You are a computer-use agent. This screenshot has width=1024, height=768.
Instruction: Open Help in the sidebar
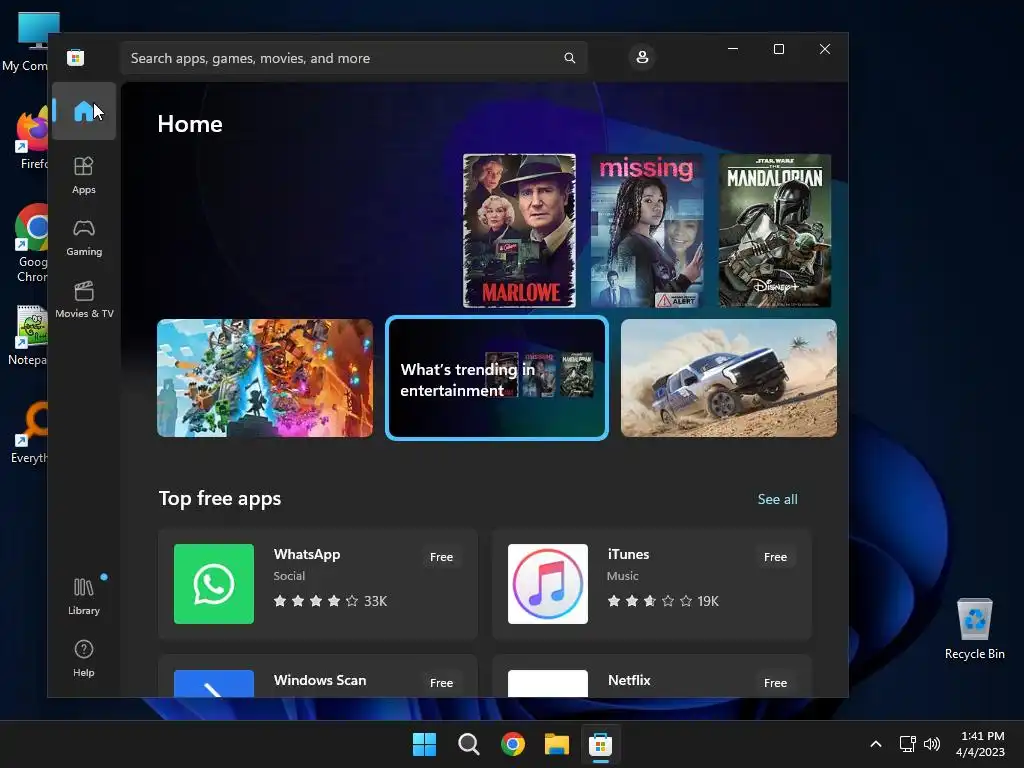tap(84, 658)
